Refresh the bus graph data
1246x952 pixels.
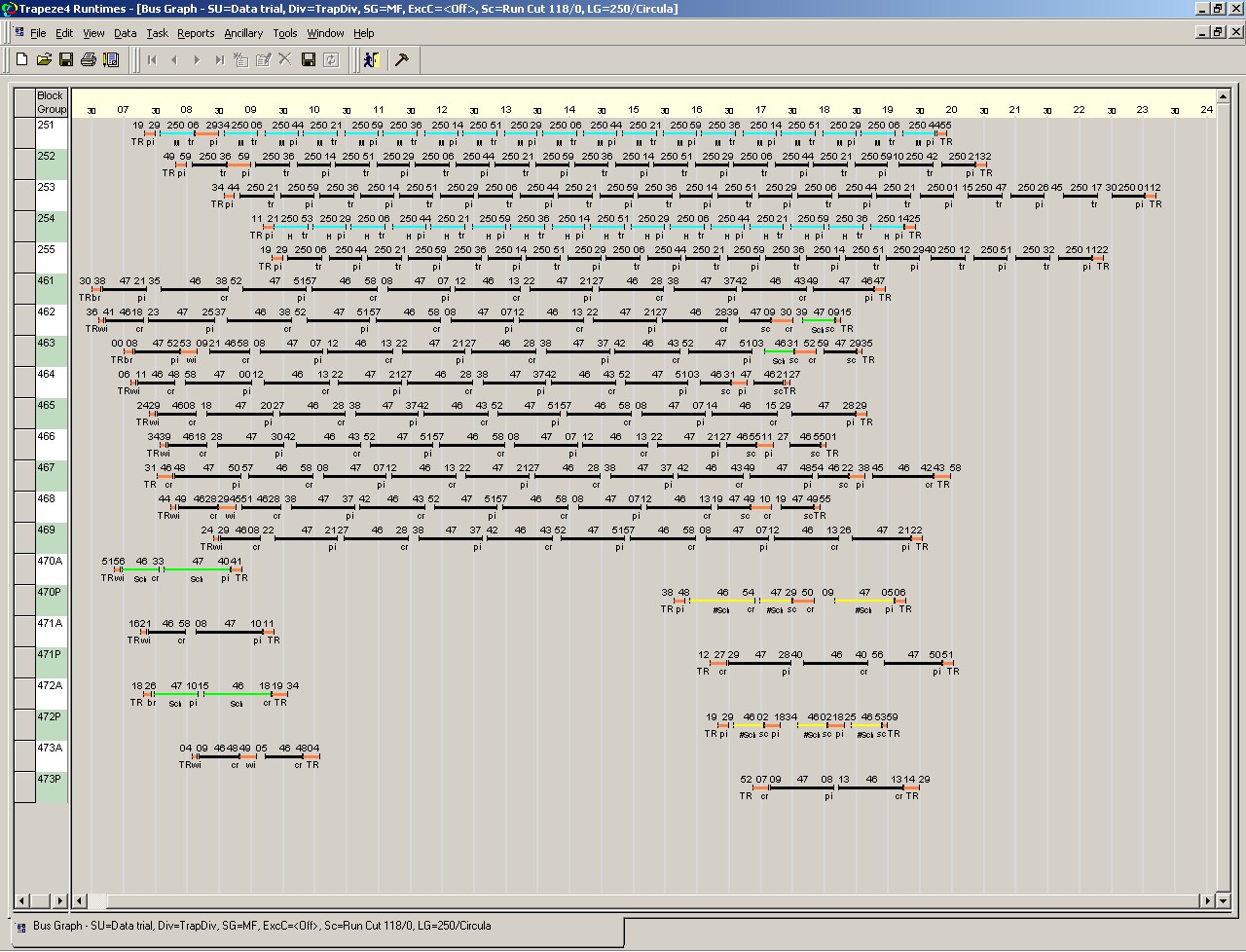pos(329,59)
